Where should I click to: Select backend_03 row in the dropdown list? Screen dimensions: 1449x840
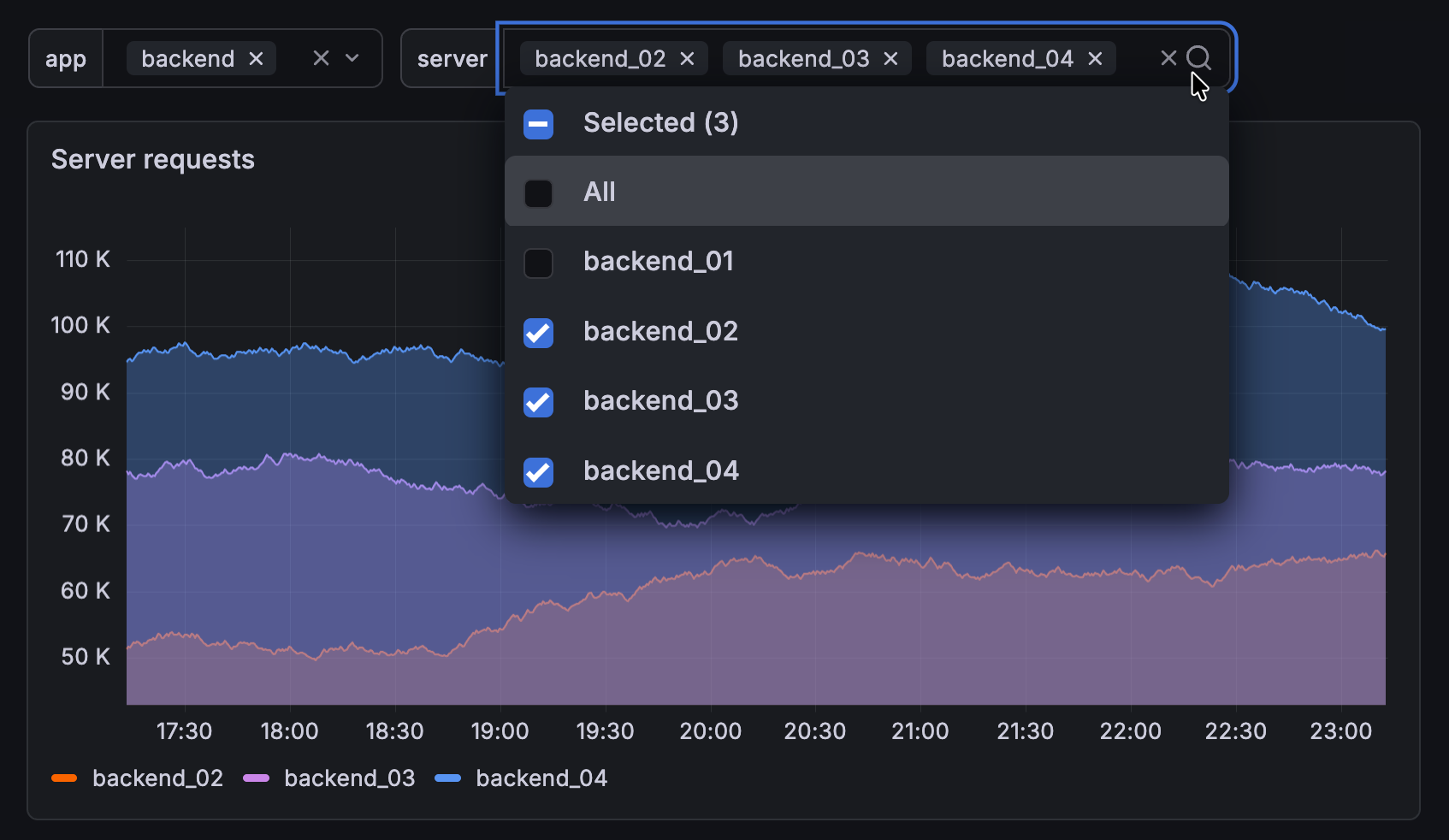point(660,400)
